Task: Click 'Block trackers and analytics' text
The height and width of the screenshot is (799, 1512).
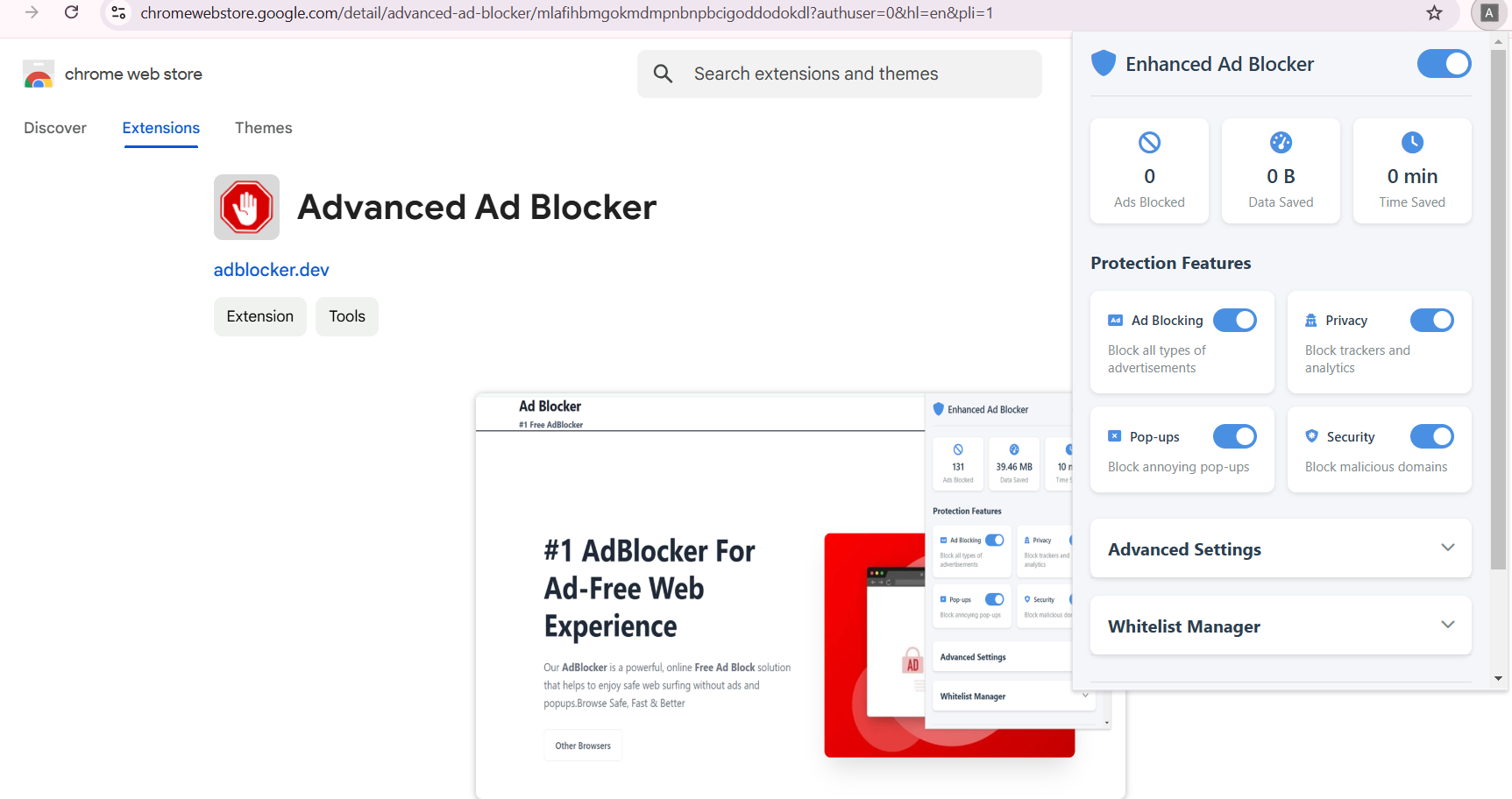Action: tap(1357, 359)
